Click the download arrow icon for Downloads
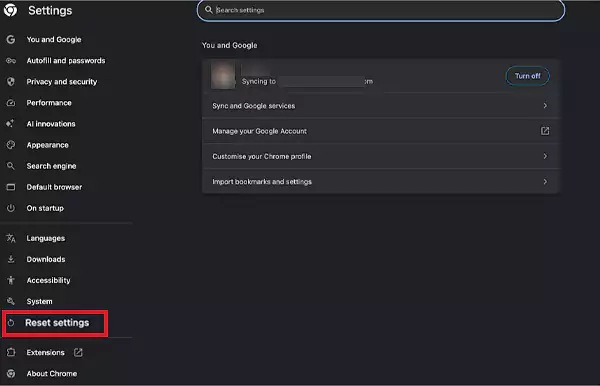Image resolution: width=600 pixels, height=386 pixels. (11, 259)
